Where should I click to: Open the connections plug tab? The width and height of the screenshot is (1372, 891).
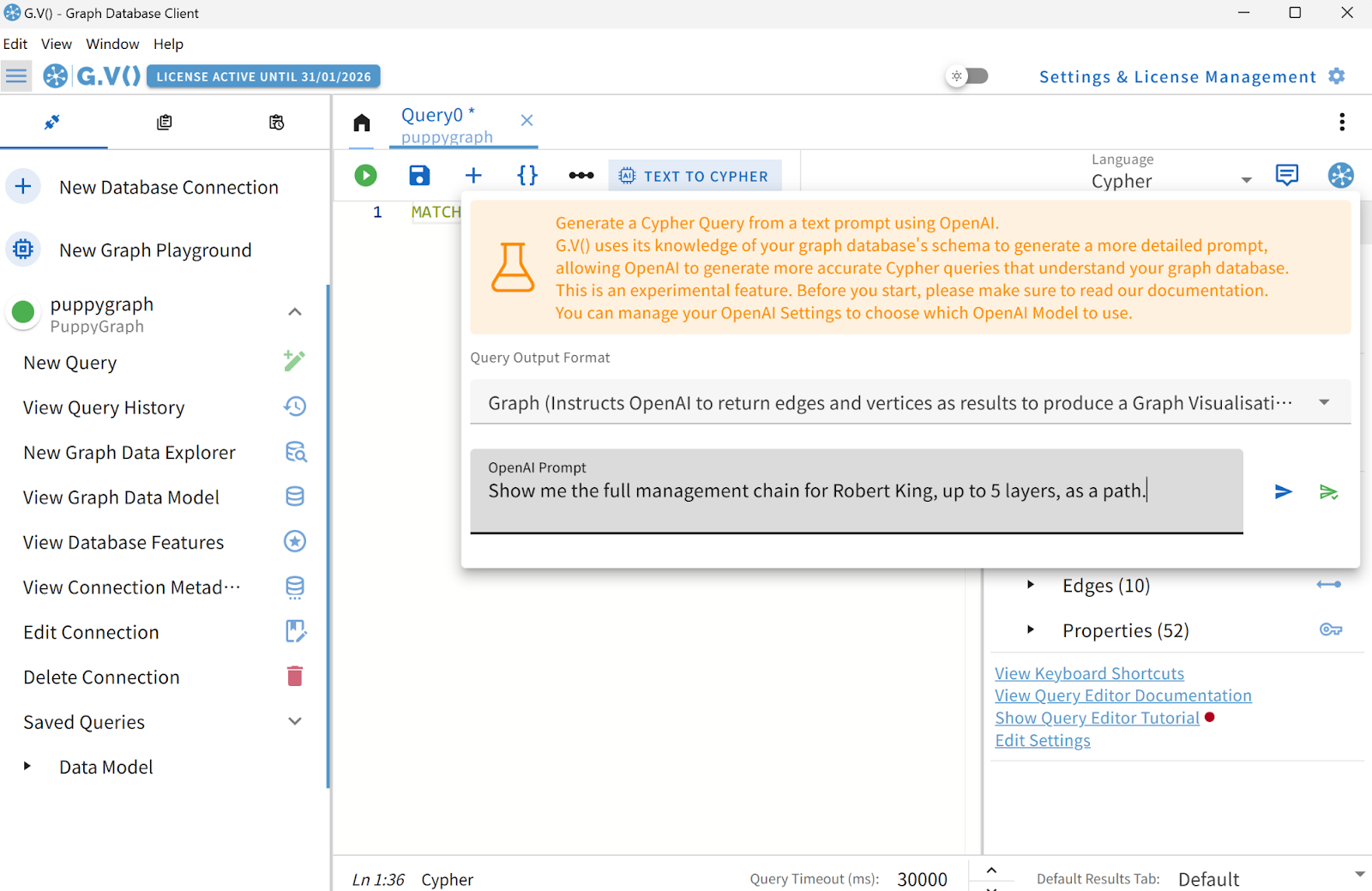pyautogui.click(x=52, y=122)
